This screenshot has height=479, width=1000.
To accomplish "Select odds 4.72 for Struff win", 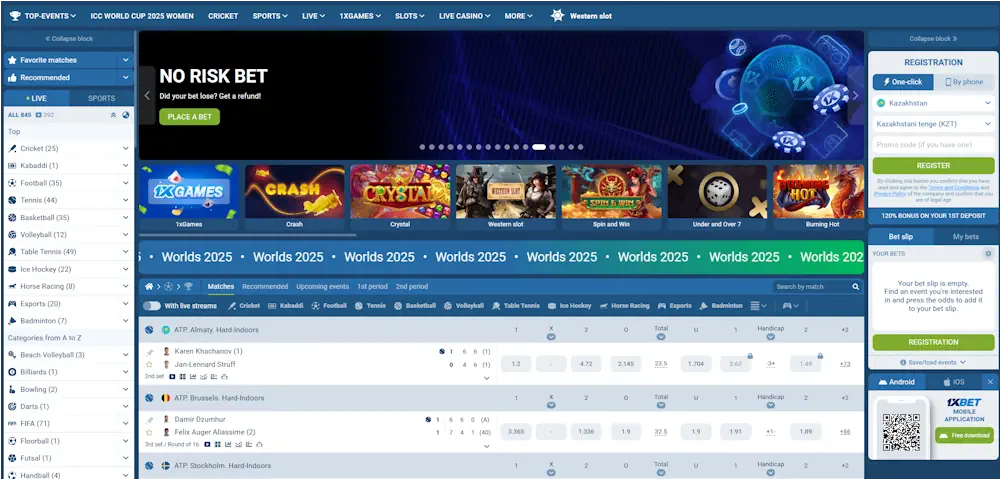I will (x=586, y=364).
